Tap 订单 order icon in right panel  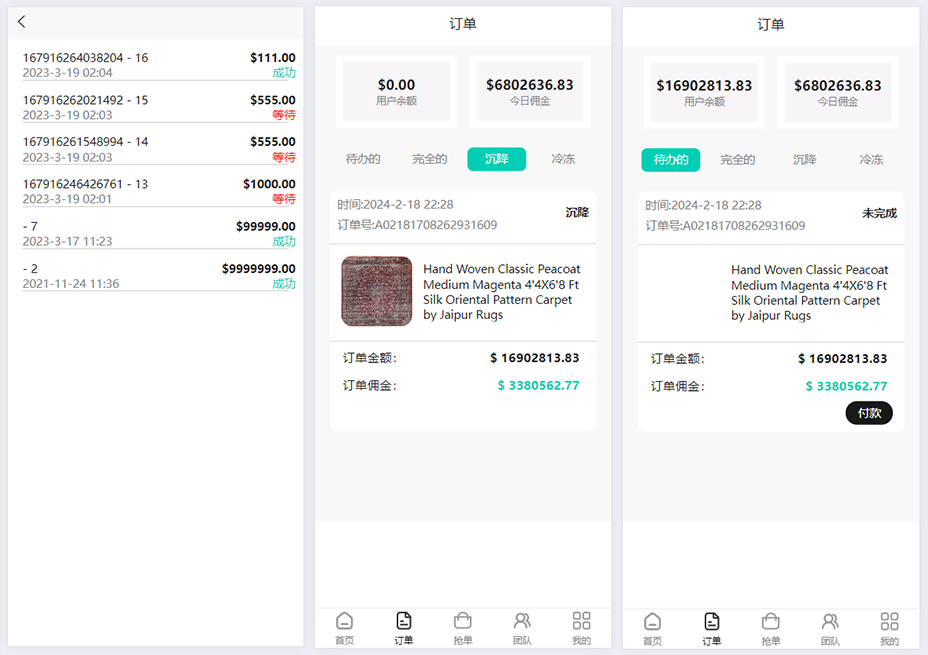[711, 629]
